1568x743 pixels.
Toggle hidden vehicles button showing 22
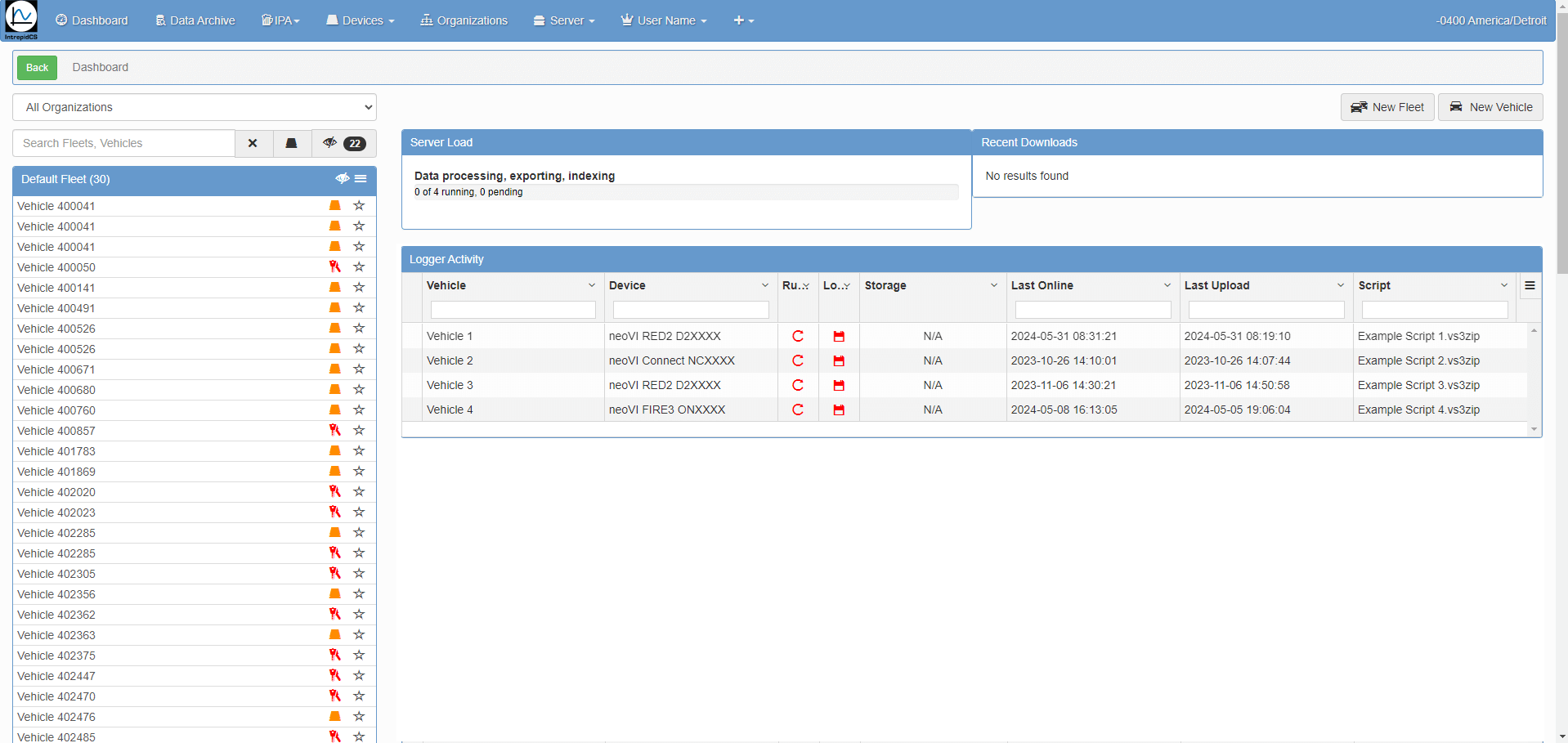[344, 143]
